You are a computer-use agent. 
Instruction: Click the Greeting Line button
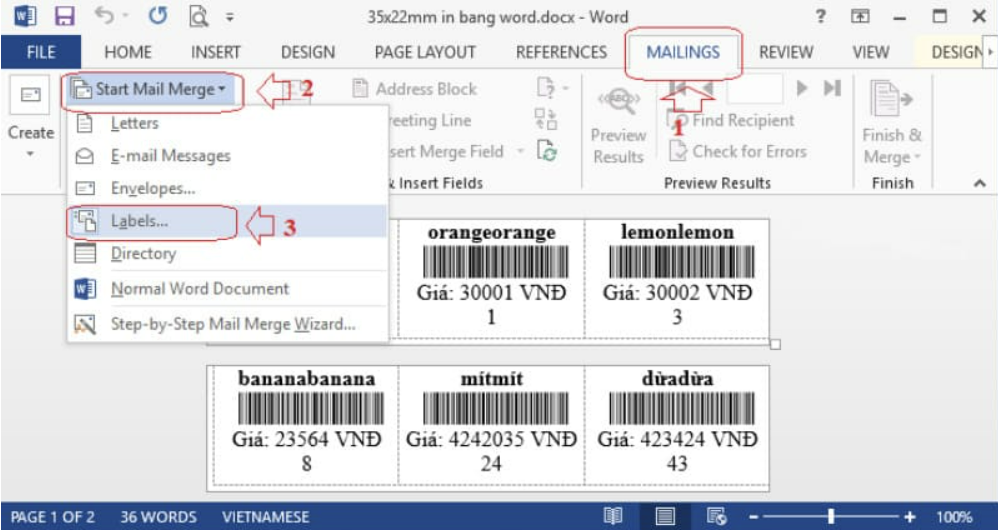[x=430, y=120]
